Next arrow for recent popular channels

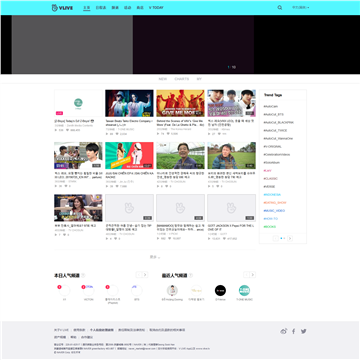[x=253, y=275]
